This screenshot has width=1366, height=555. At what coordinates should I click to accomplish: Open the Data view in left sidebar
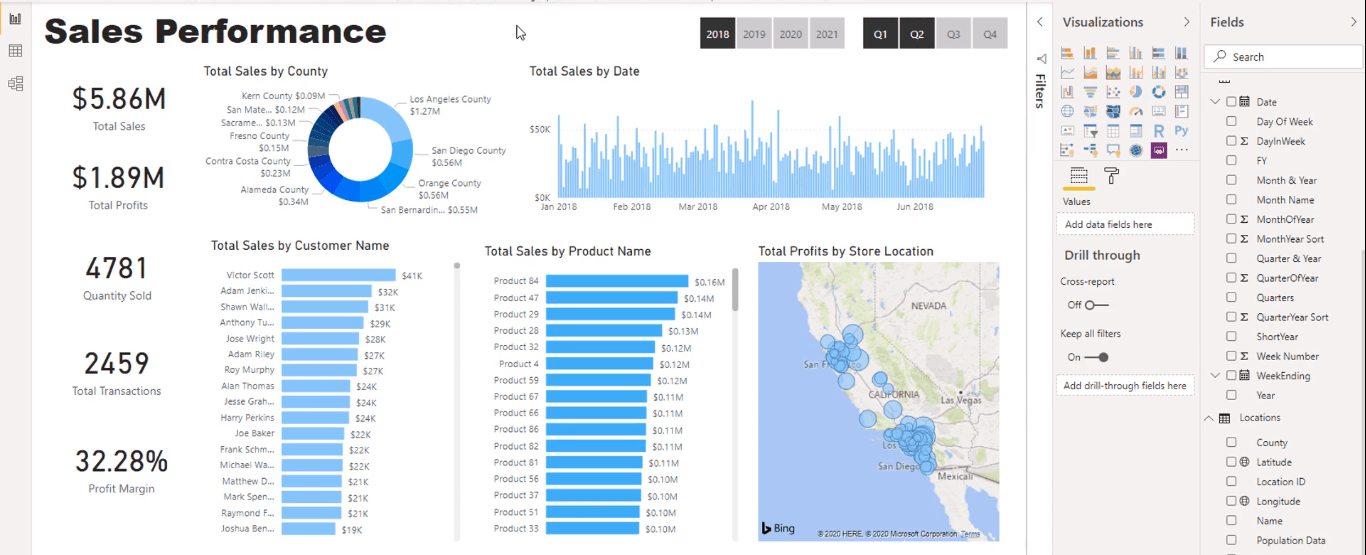pos(15,51)
